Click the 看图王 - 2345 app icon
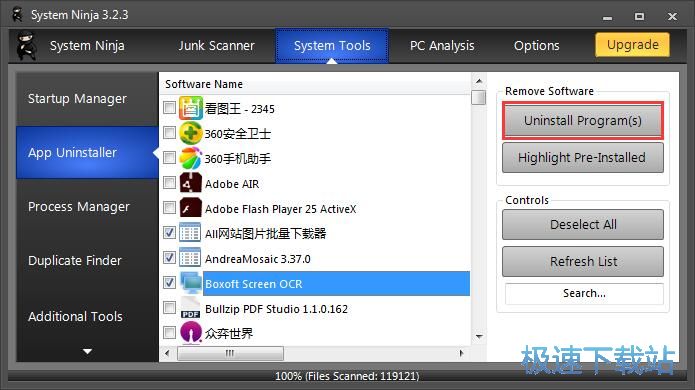 (191, 108)
